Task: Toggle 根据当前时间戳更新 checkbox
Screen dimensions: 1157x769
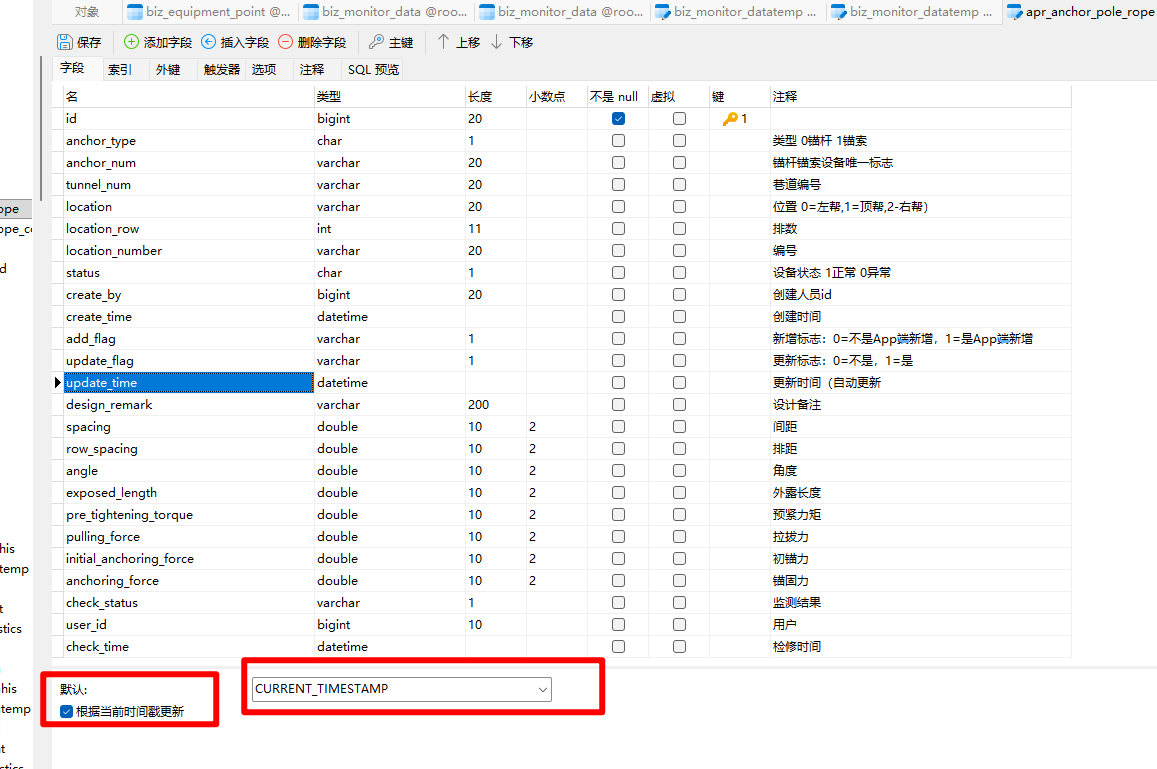Action: click(x=66, y=711)
